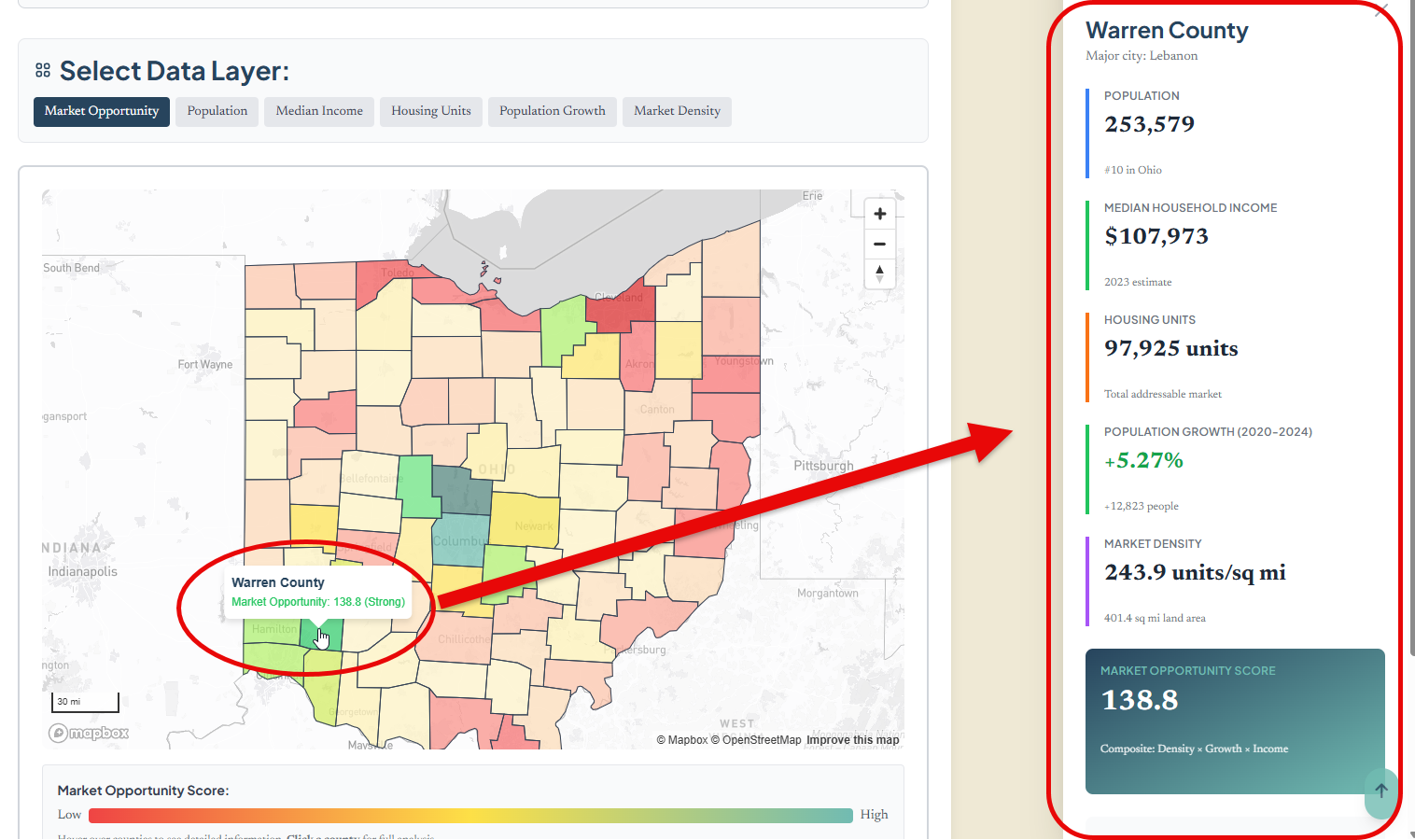Image resolution: width=1415 pixels, height=840 pixels.
Task: Select the teal county labeled Columbus
Action: pos(459,541)
